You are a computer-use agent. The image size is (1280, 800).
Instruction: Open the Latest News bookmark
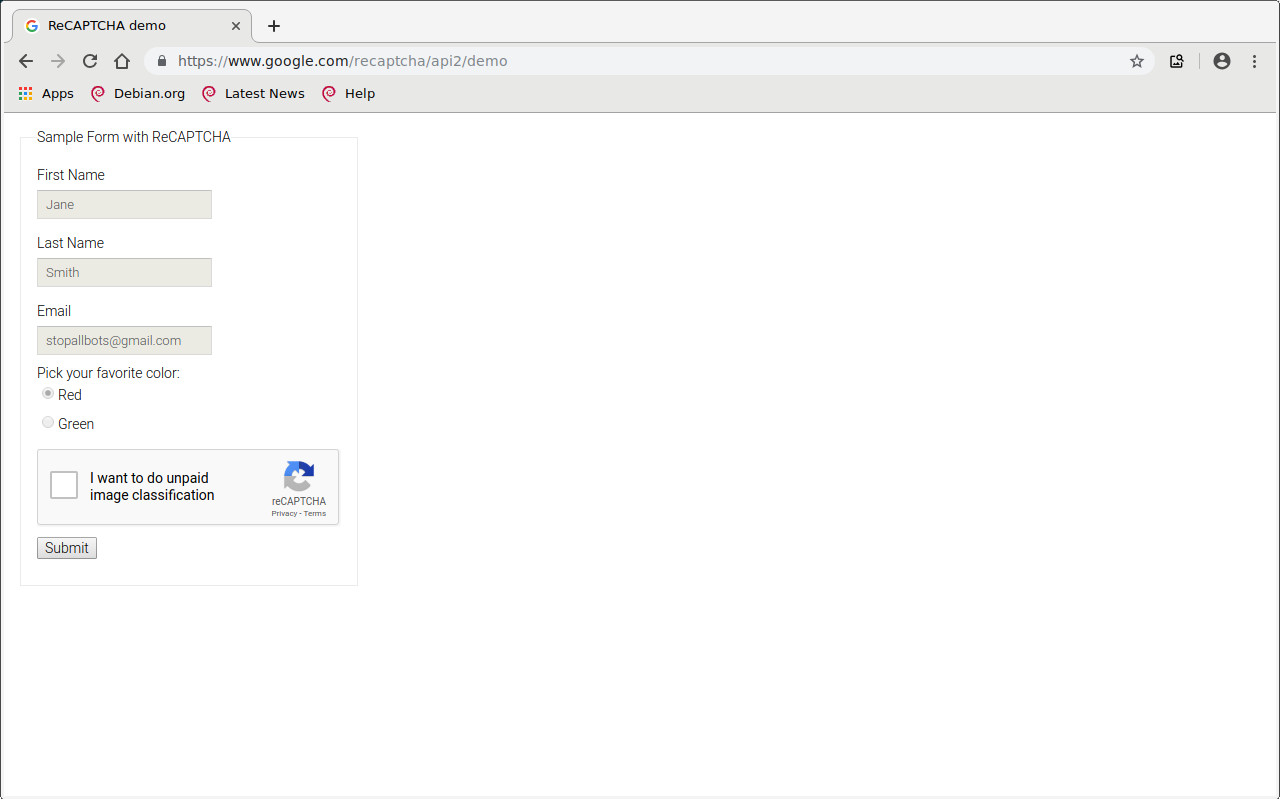click(x=253, y=93)
